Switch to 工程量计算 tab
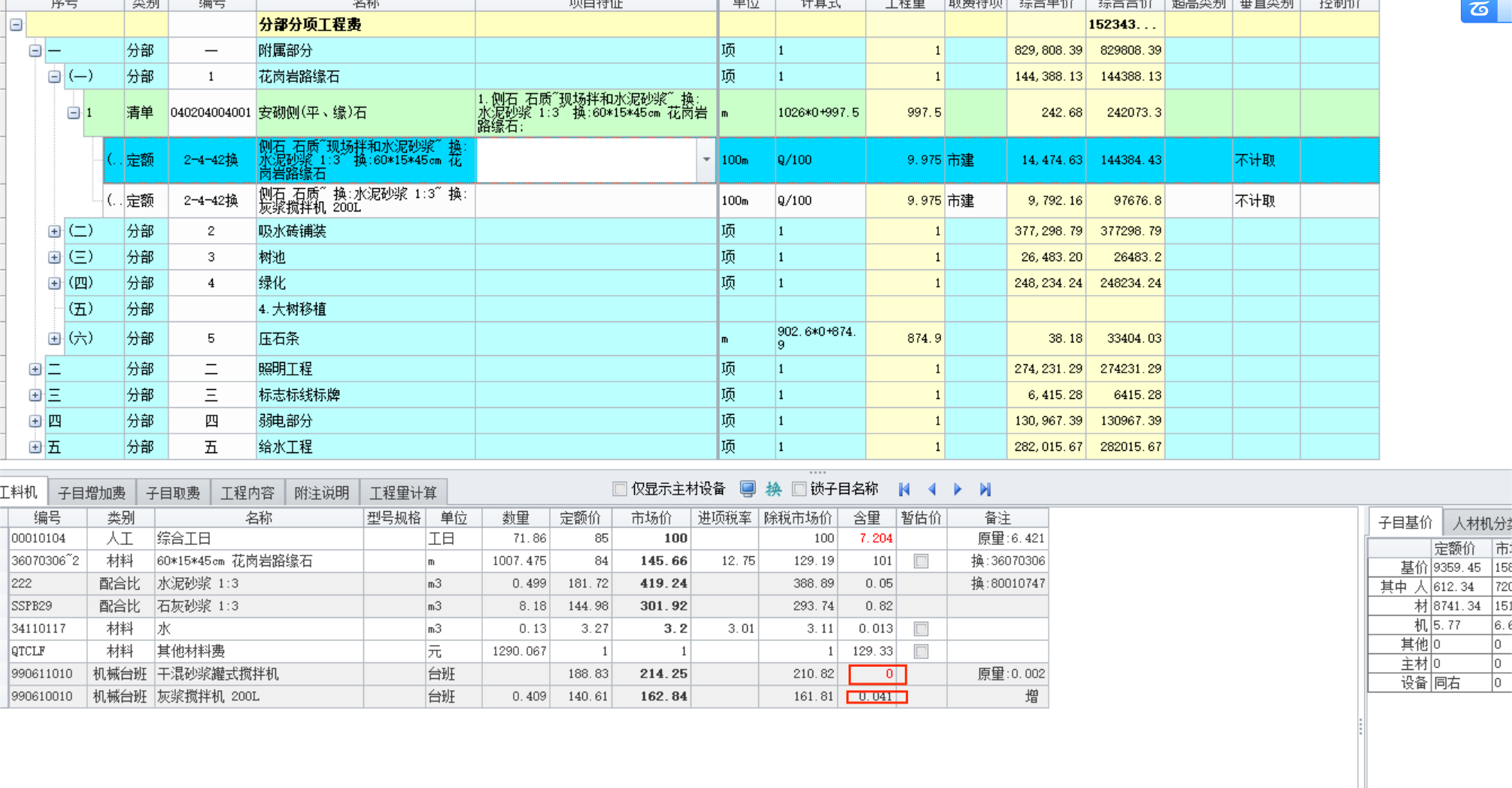The width and height of the screenshot is (1512, 788). (x=403, y=493)
